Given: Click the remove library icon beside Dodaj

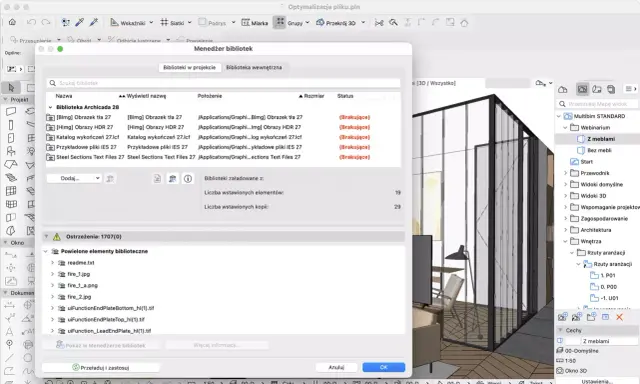Looking at the screenshot, I should (110, 179).
